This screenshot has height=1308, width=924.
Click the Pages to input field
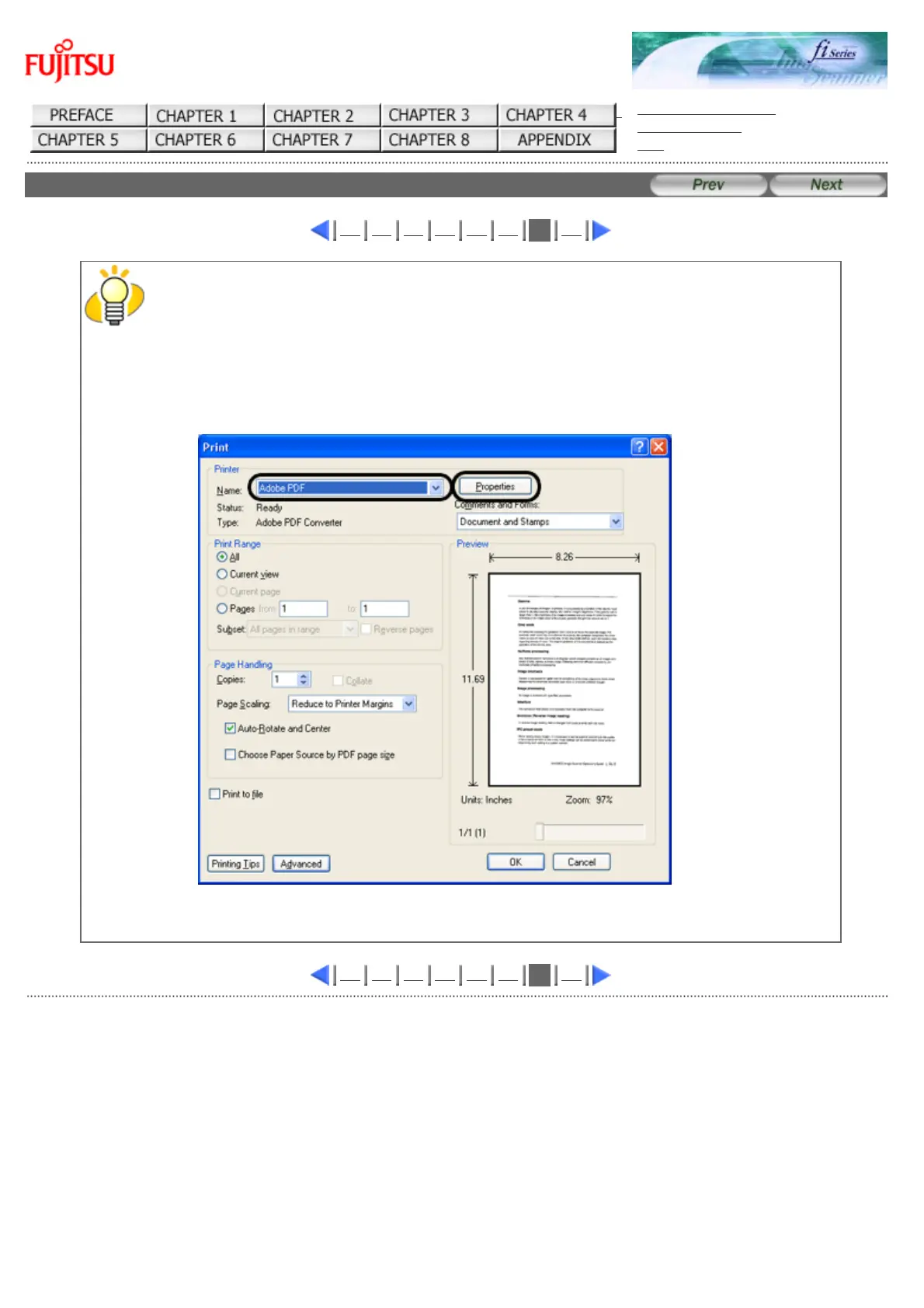(385, 609)
